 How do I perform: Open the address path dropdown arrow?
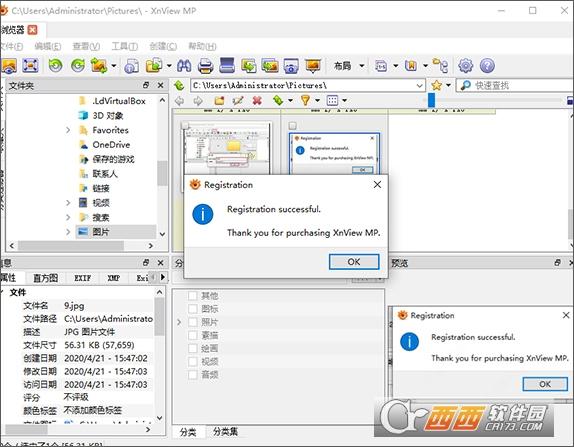420,86
